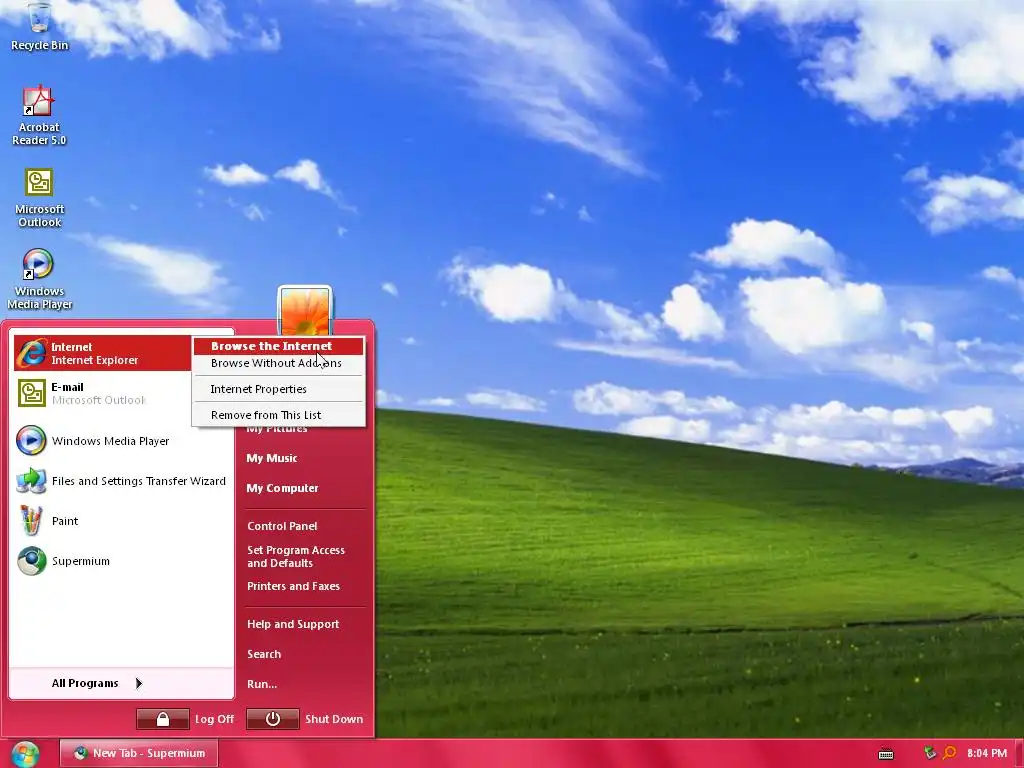Click the Show Desktop strip beside the clock
This screenshot has height=768, width=1024.
1019,753
